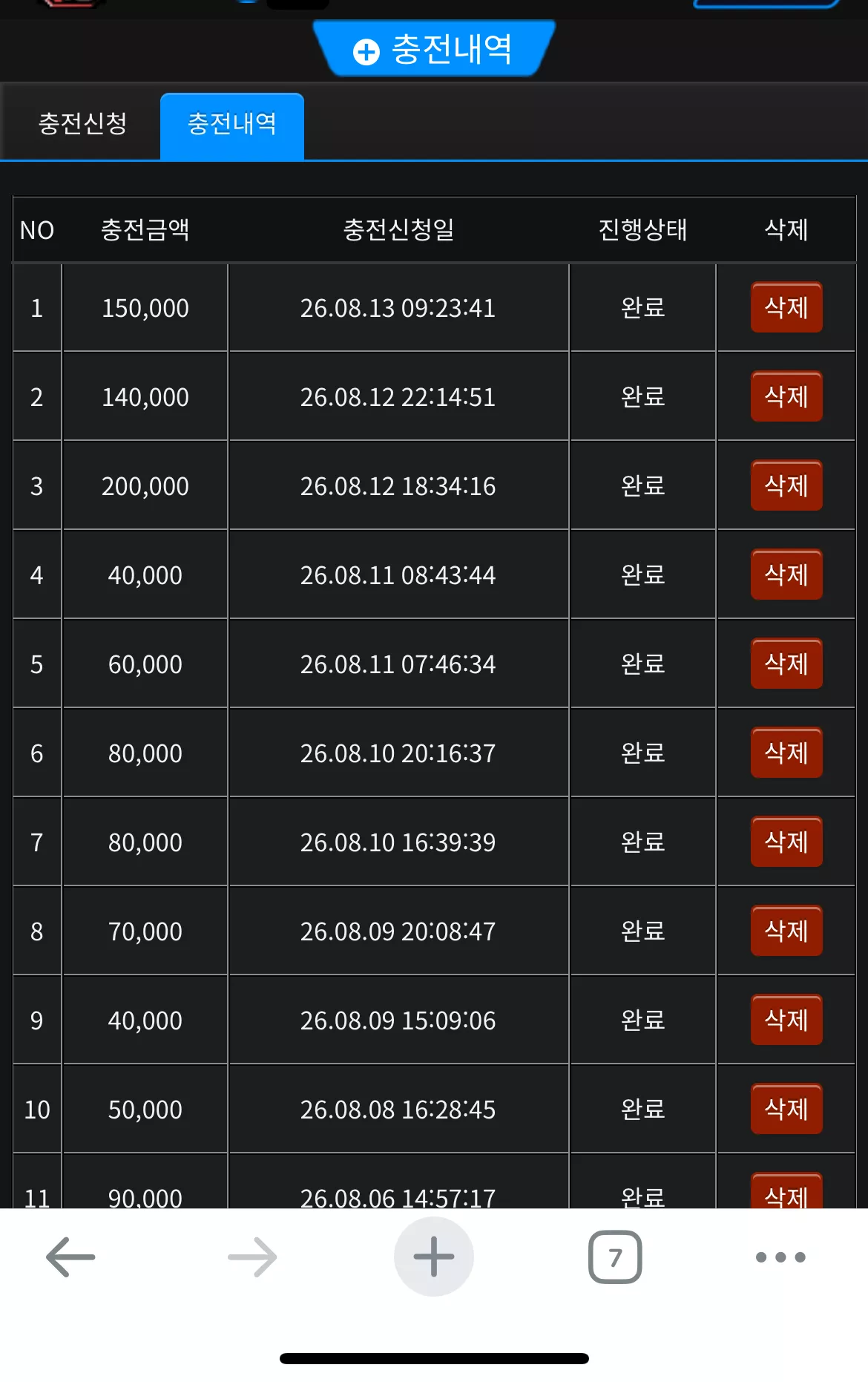Tap the browser forward arrow
This screenshot has height=1382, width=868.
click(x=252, y=1257)
